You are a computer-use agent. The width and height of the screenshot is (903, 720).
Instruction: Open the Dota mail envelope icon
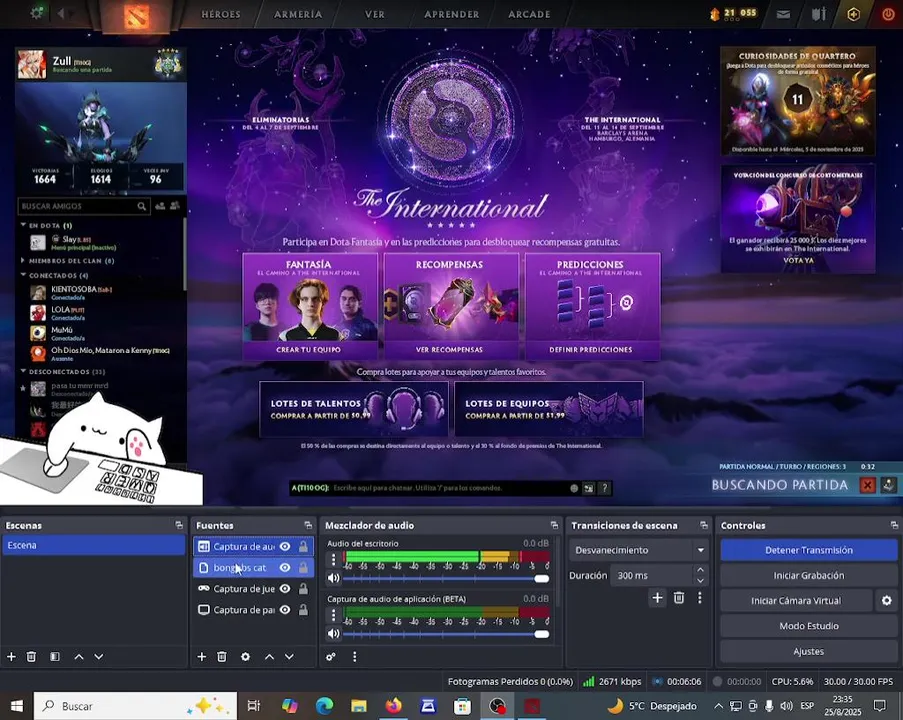pyautogui.click(x=783, y=14)
